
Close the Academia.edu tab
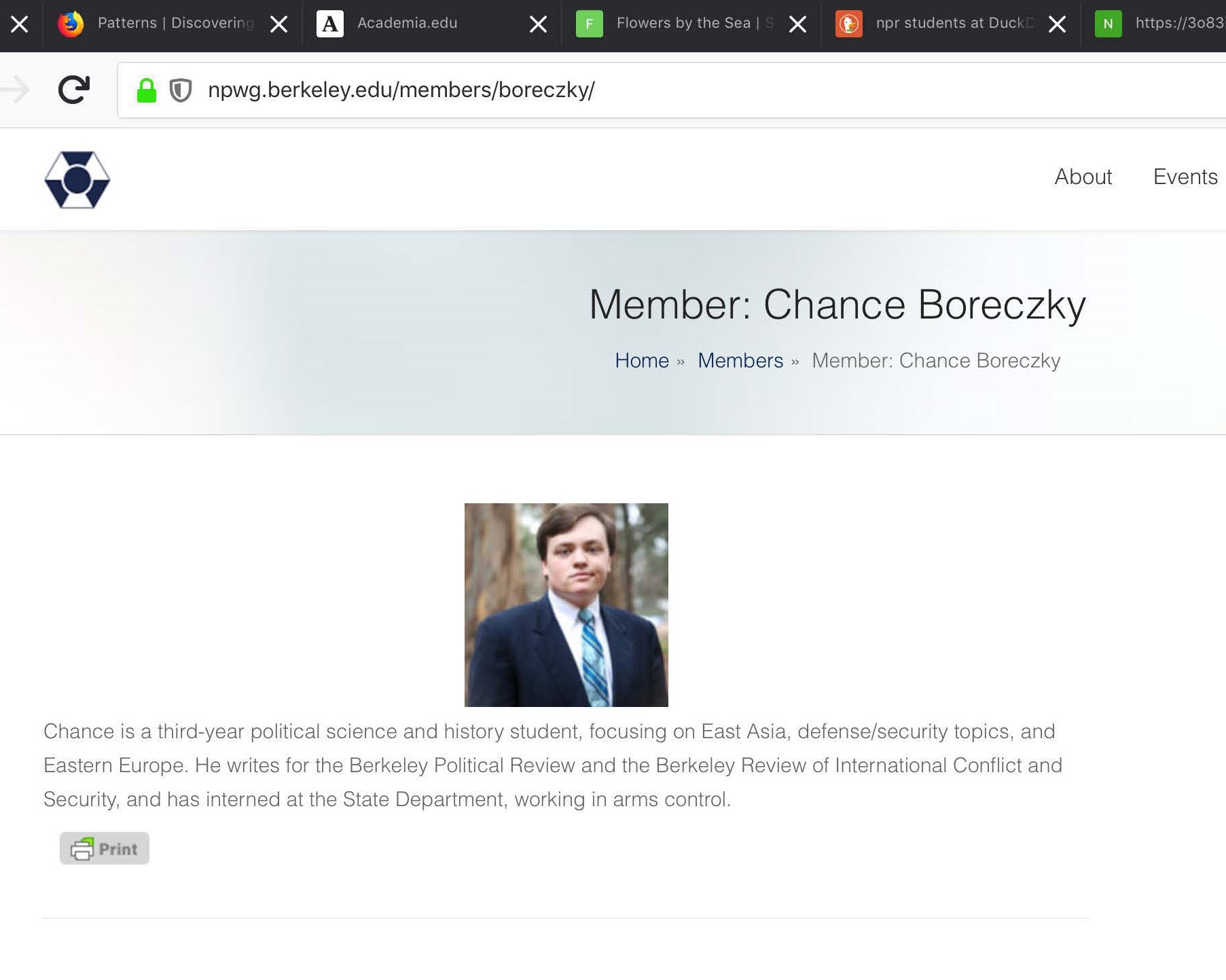(x=538, y=25)
